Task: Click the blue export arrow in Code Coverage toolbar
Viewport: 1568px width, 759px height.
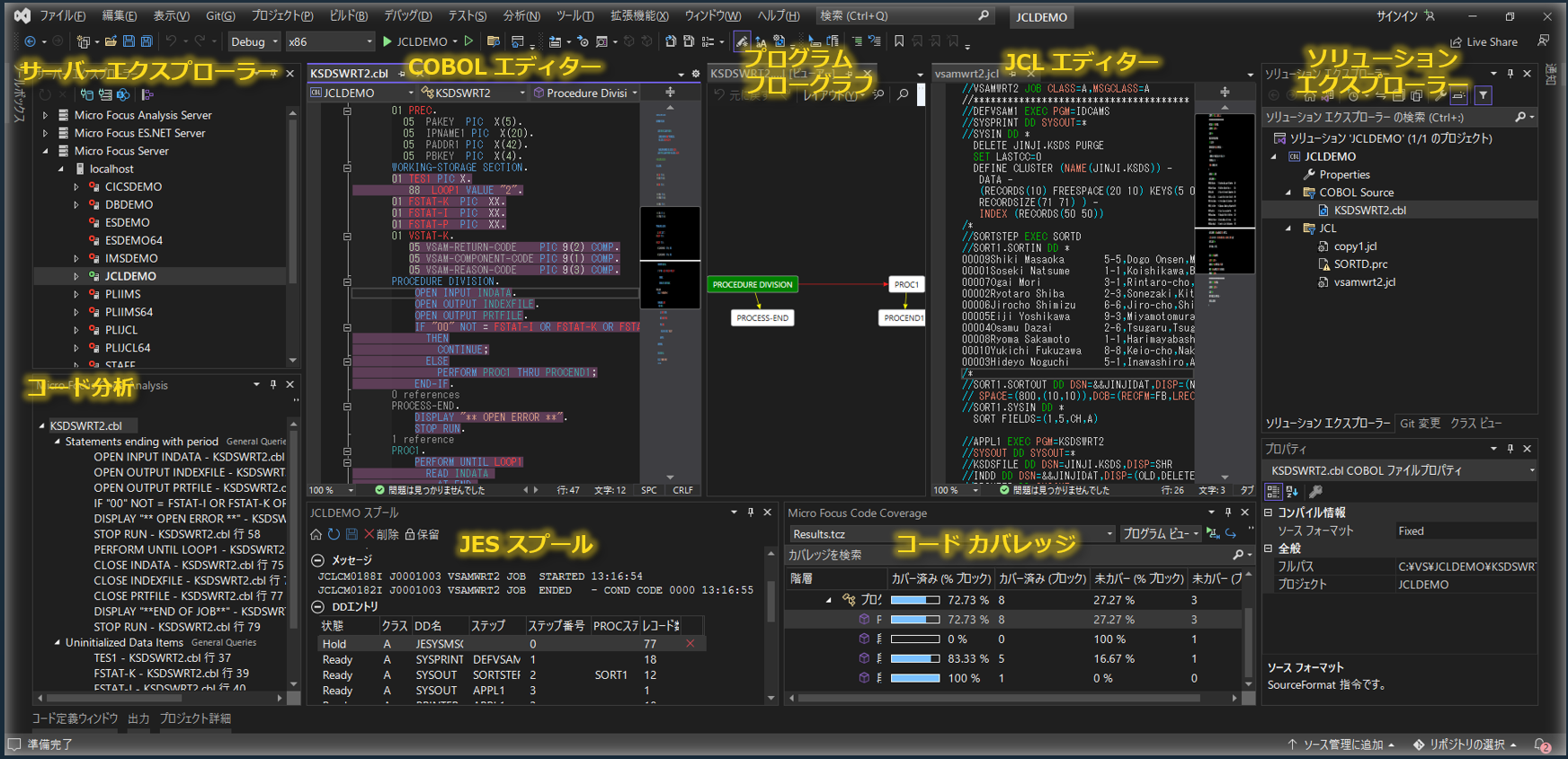Action: click(x=1231, y=533)
